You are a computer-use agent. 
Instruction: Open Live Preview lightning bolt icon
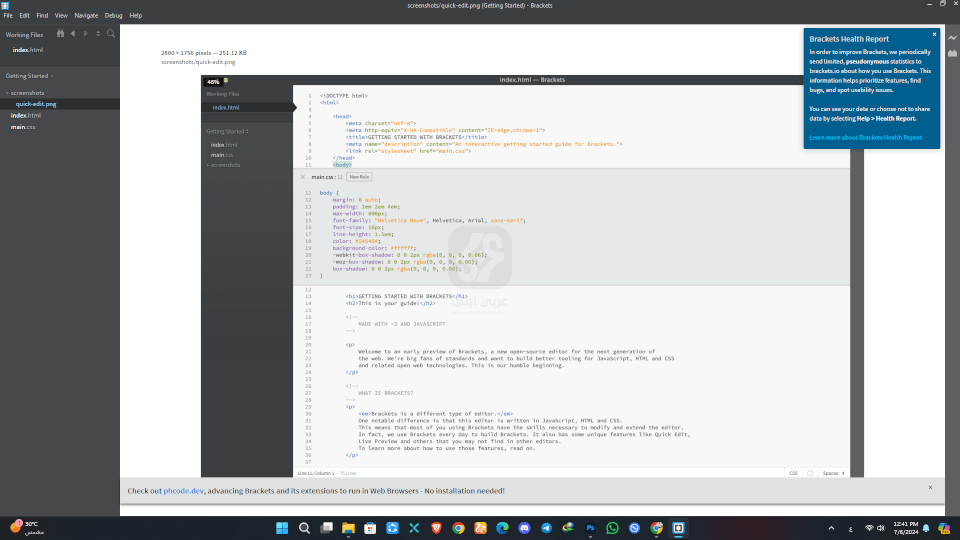coord(951,38)
